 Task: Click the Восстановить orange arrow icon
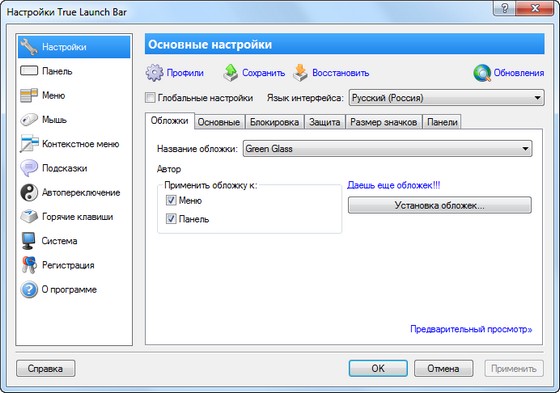tap(300, 73)
